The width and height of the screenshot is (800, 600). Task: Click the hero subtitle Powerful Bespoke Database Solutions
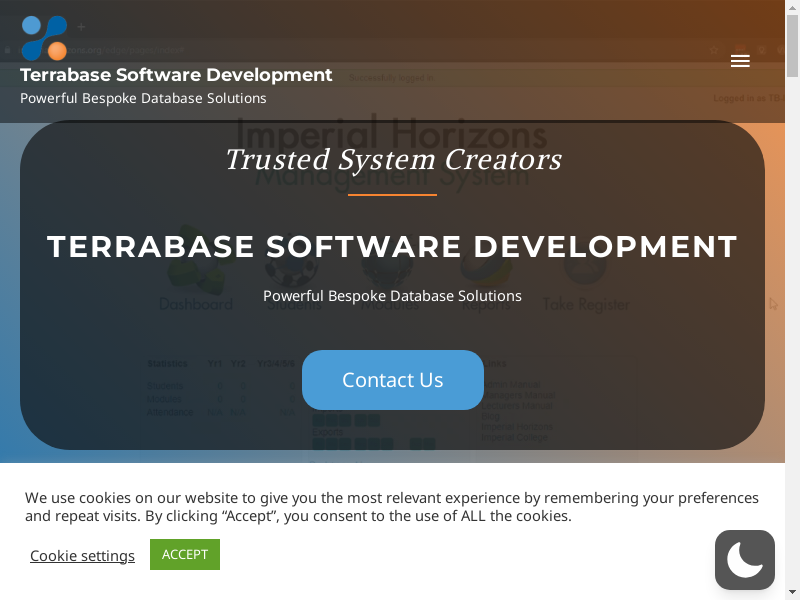(392, 296)
